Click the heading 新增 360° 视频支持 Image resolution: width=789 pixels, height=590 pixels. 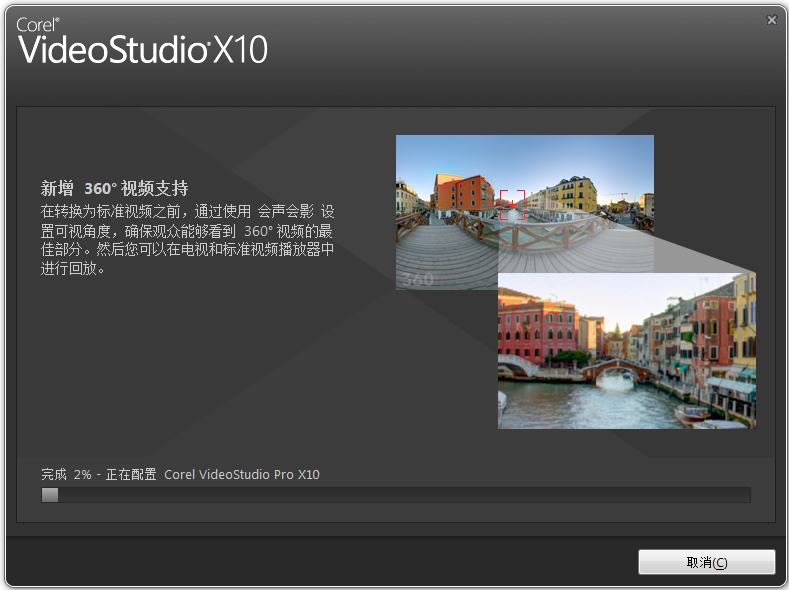tap(114, 188)
